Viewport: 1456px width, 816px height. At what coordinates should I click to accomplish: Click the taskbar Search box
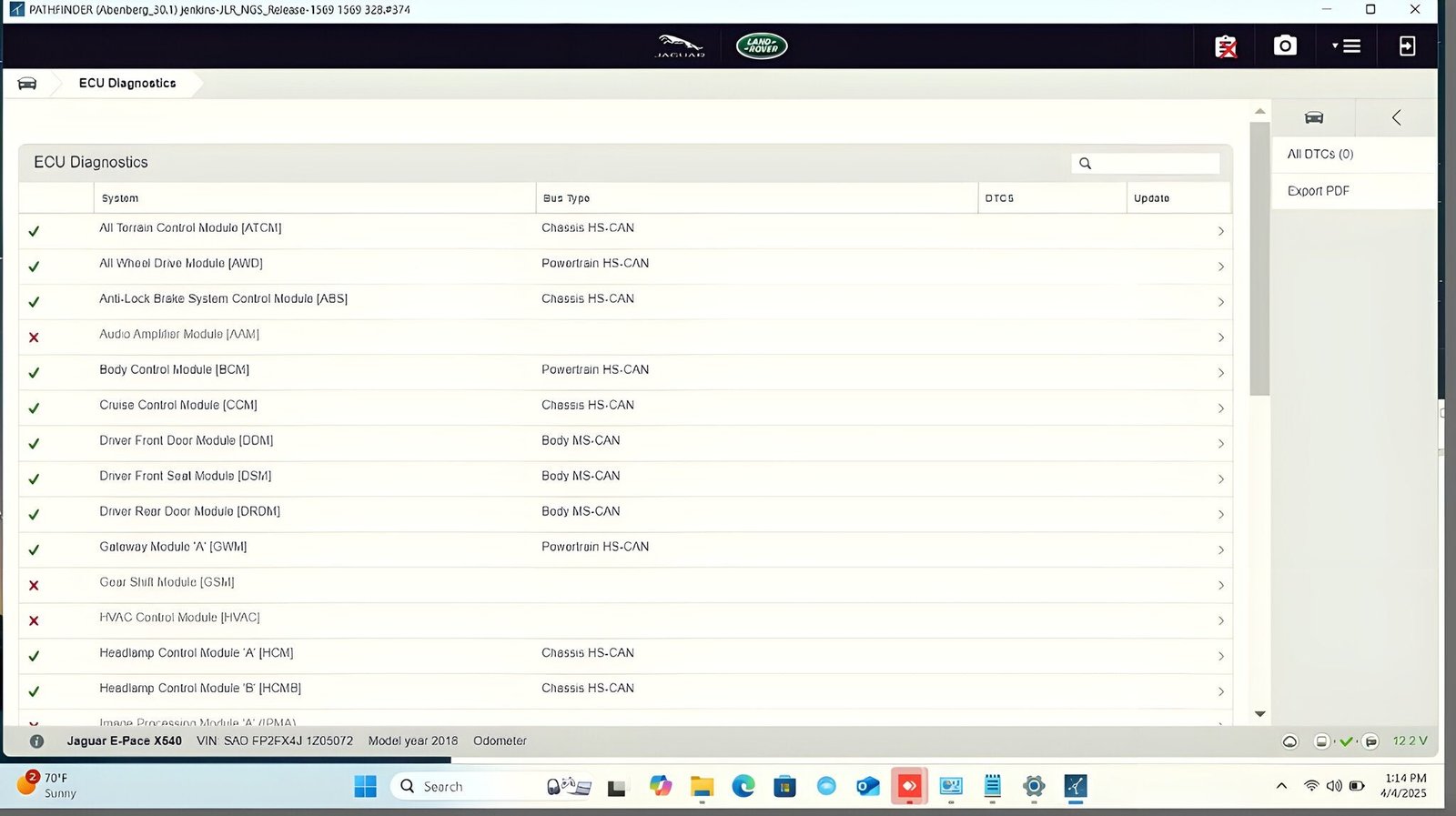491,786
